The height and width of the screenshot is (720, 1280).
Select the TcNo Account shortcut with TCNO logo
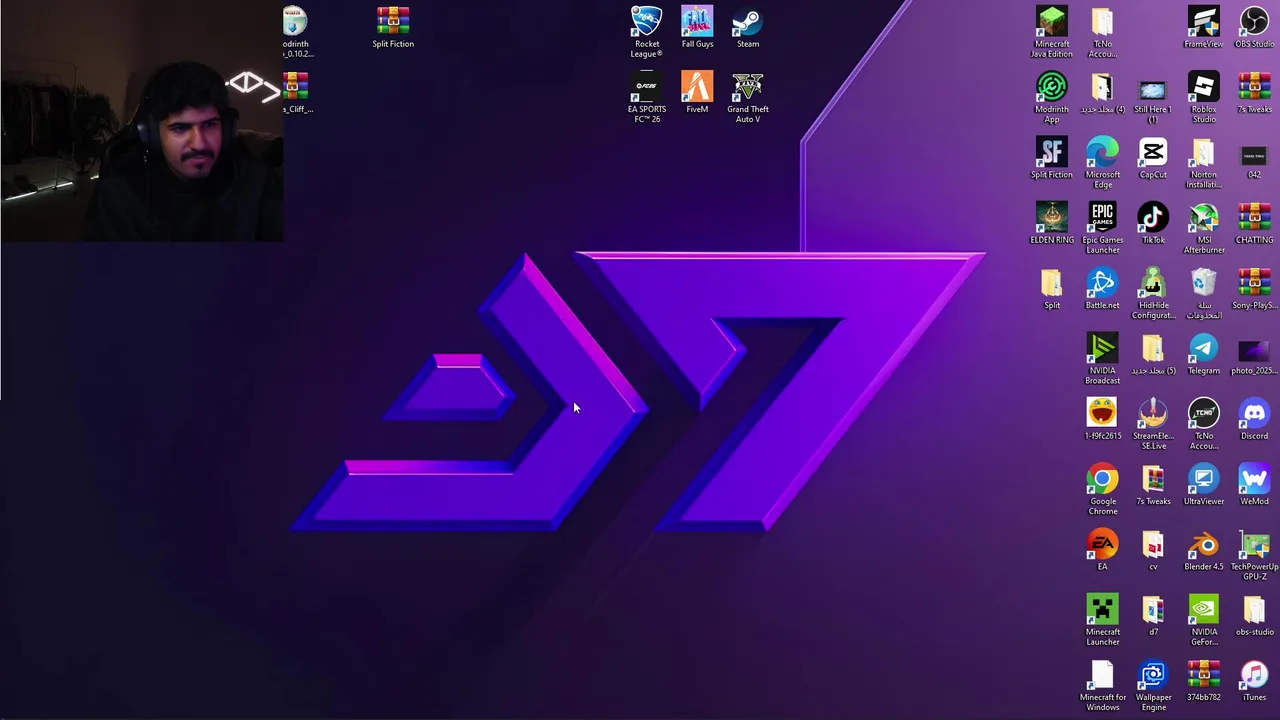(1203, 423)
